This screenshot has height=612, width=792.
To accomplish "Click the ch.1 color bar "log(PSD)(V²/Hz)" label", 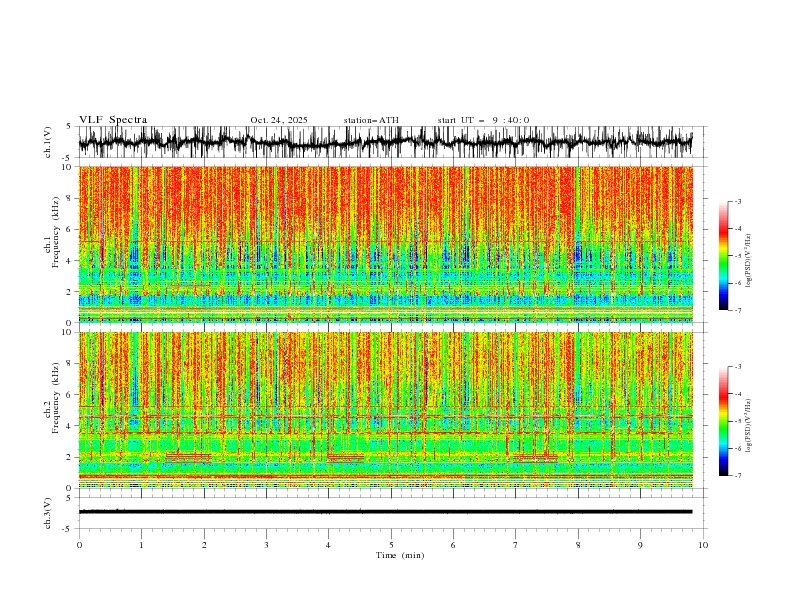I will coord(749,261).
